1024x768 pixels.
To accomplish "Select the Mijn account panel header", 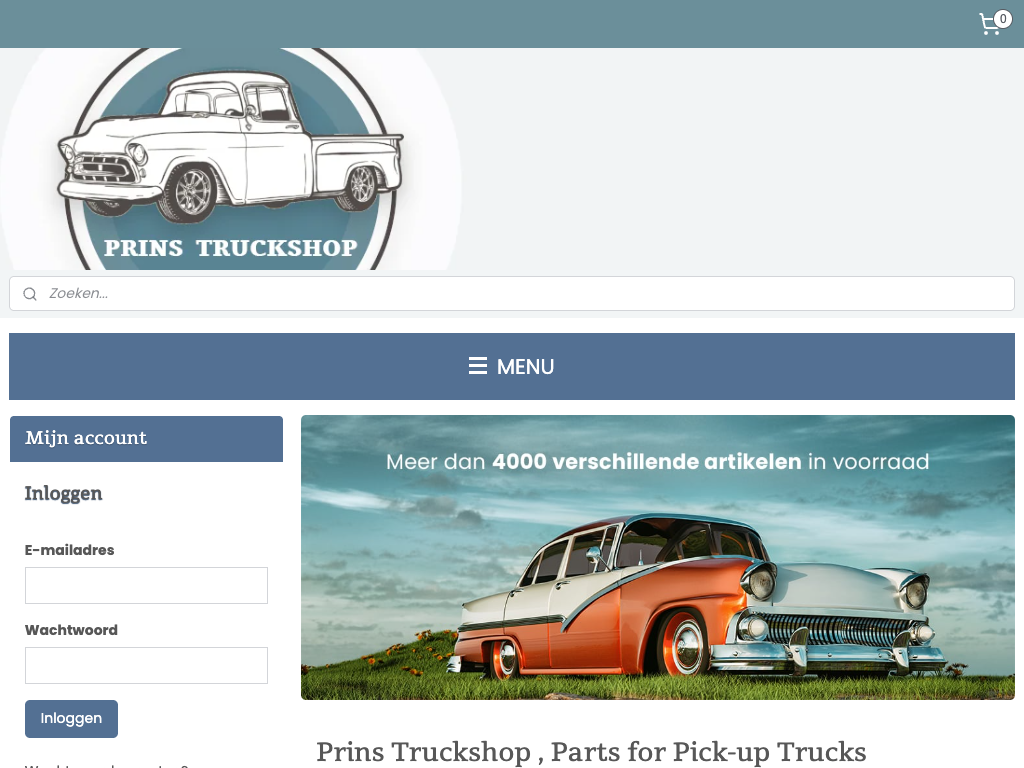I will [146, 438].
